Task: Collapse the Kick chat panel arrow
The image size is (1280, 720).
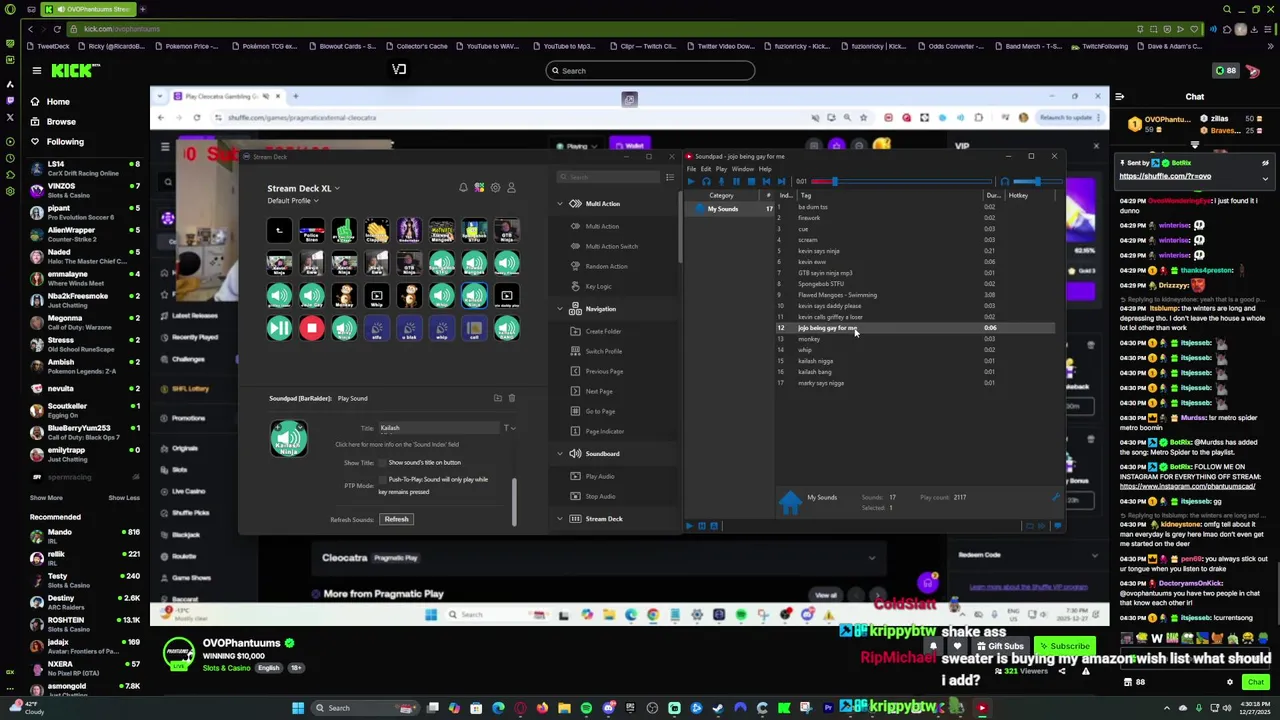Action: pos(1120,97)
